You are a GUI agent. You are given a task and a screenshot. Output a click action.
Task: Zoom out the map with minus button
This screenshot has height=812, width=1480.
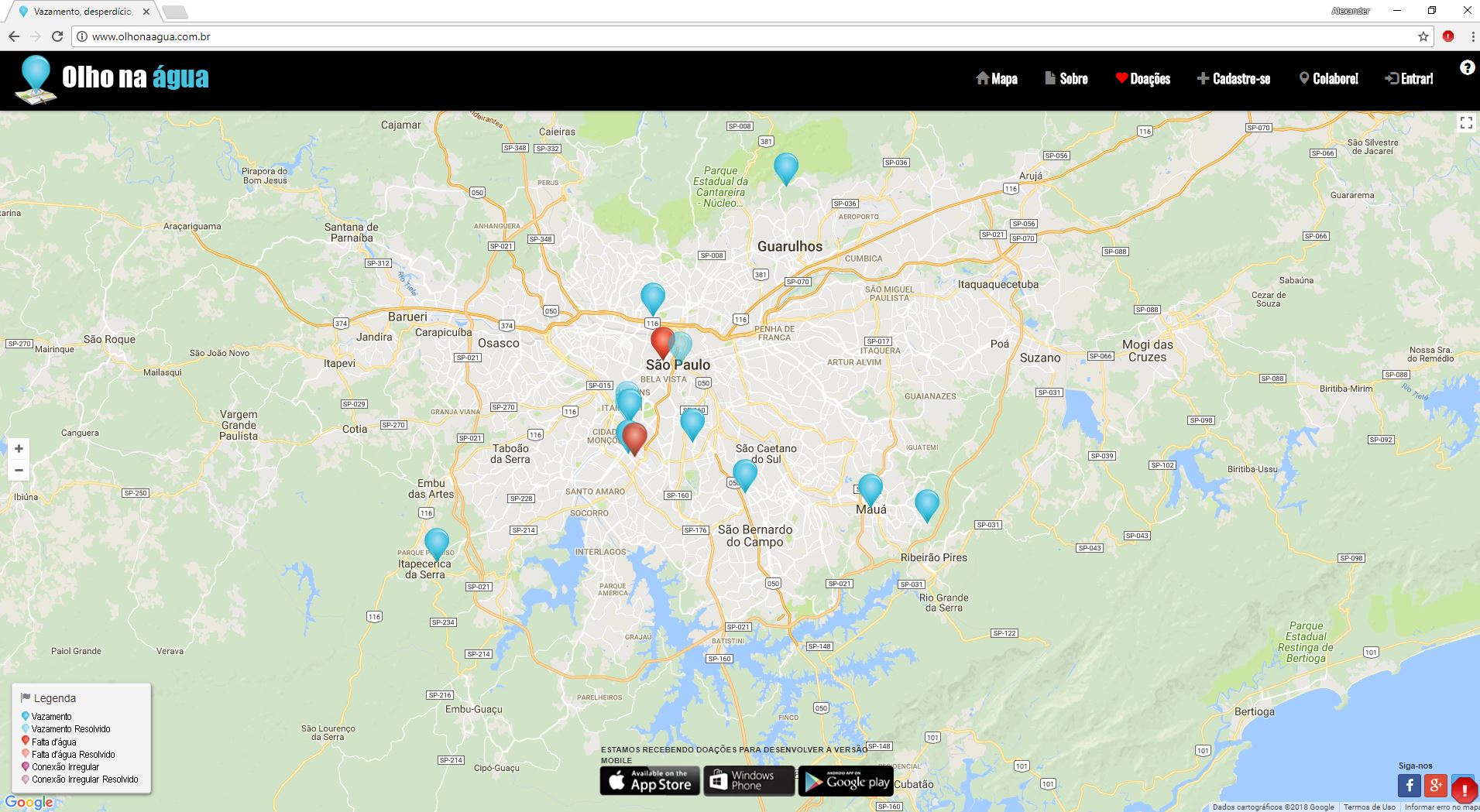19,470
